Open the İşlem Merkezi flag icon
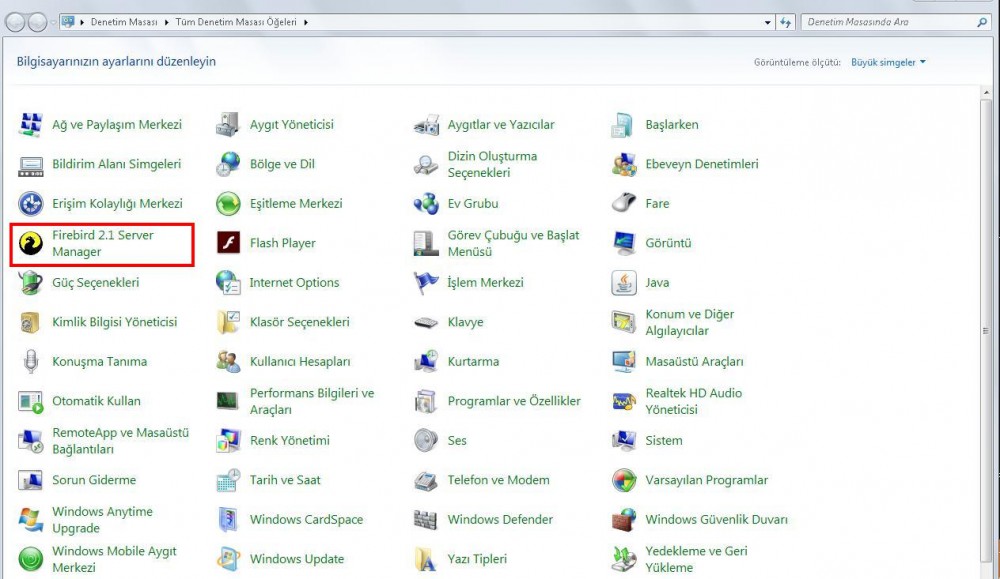 425,282
